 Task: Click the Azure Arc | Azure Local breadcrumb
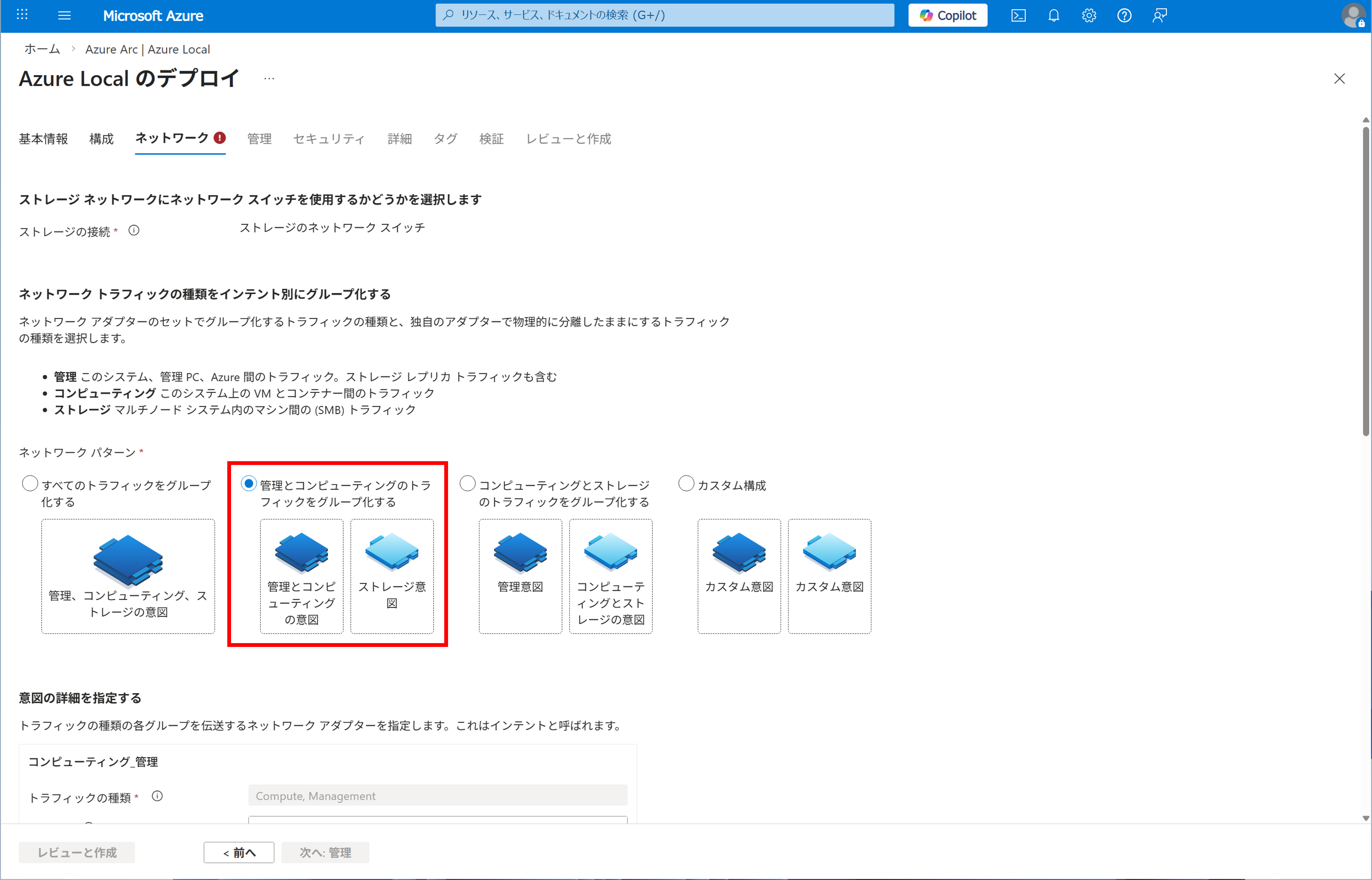(x=147, y=49)
